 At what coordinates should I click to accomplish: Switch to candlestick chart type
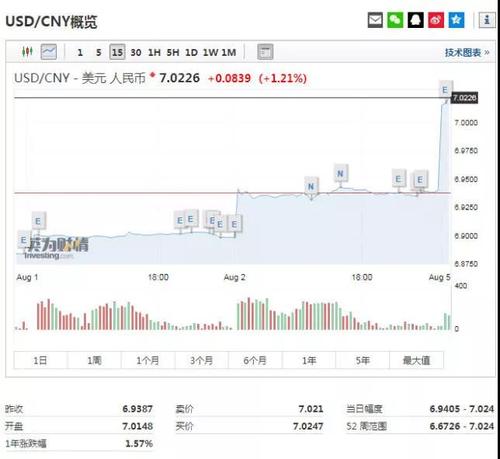tap(27, 52)
